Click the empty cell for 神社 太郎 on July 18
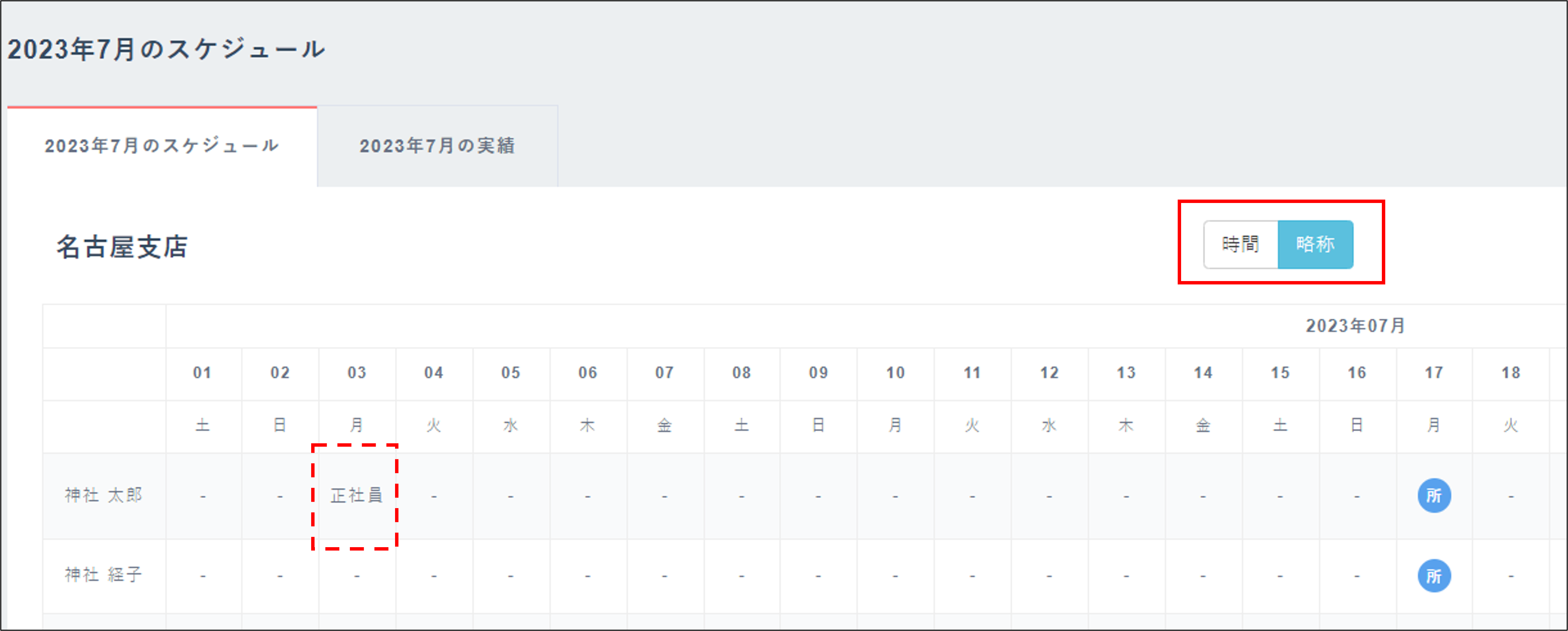1568x631 pixels. coord(1511,496)
